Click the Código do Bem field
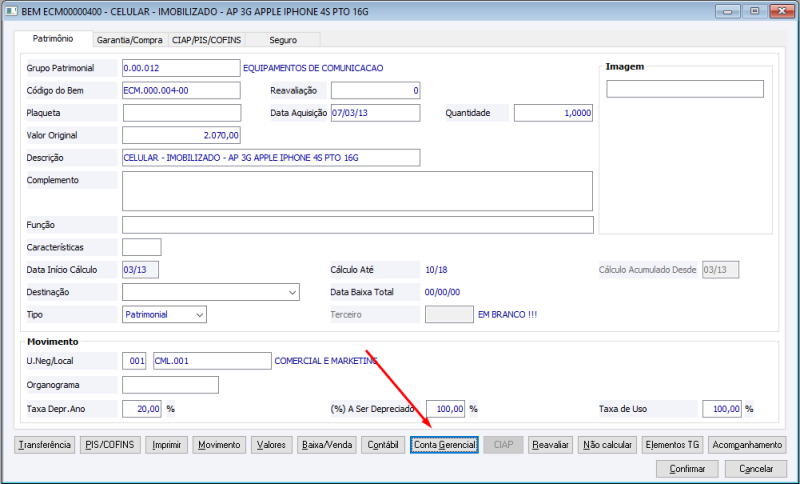 click(181, 90)
